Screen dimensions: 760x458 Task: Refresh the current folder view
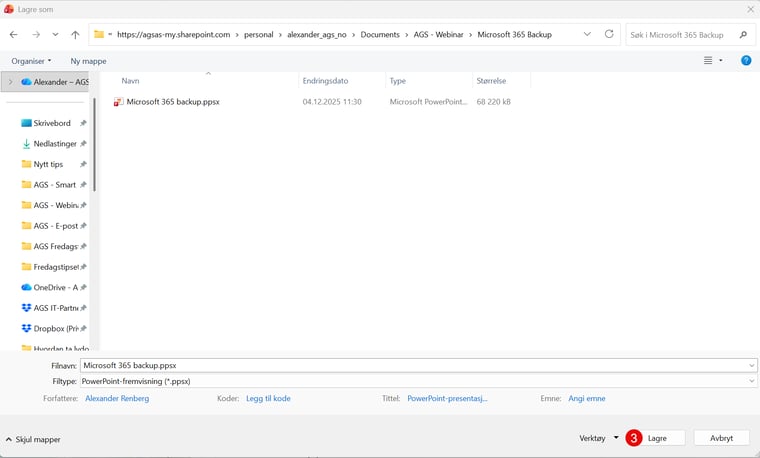(609, 34)
